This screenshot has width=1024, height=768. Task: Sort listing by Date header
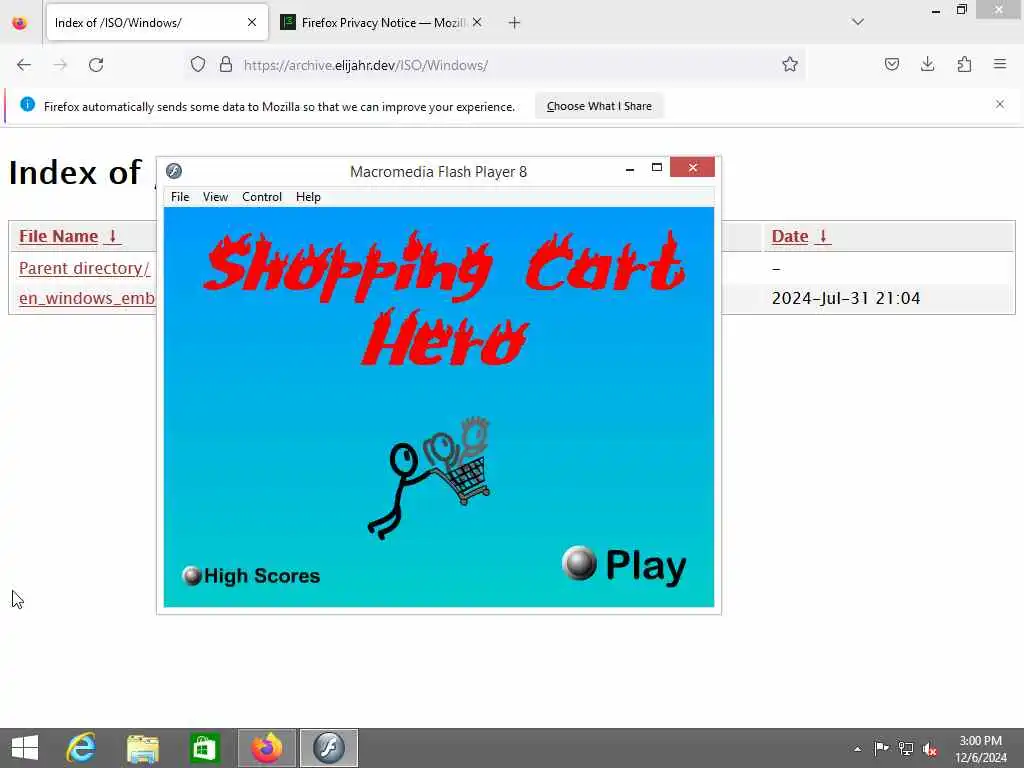tap(801, 236)
